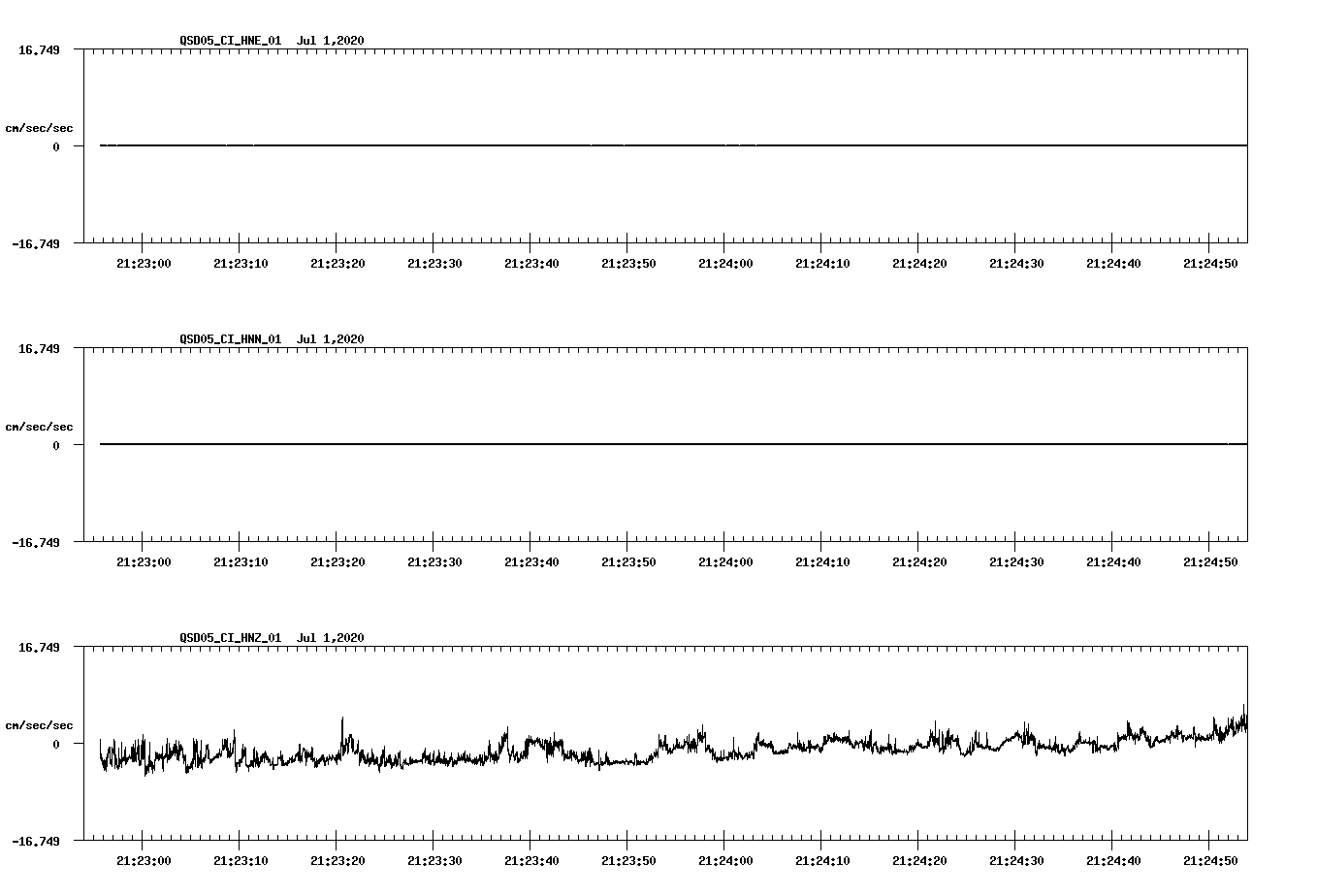Viewport: 1317px width, 896px height.
Task: Click the 21:24:20 tick label under HNN plot
Action: point(919,562)
